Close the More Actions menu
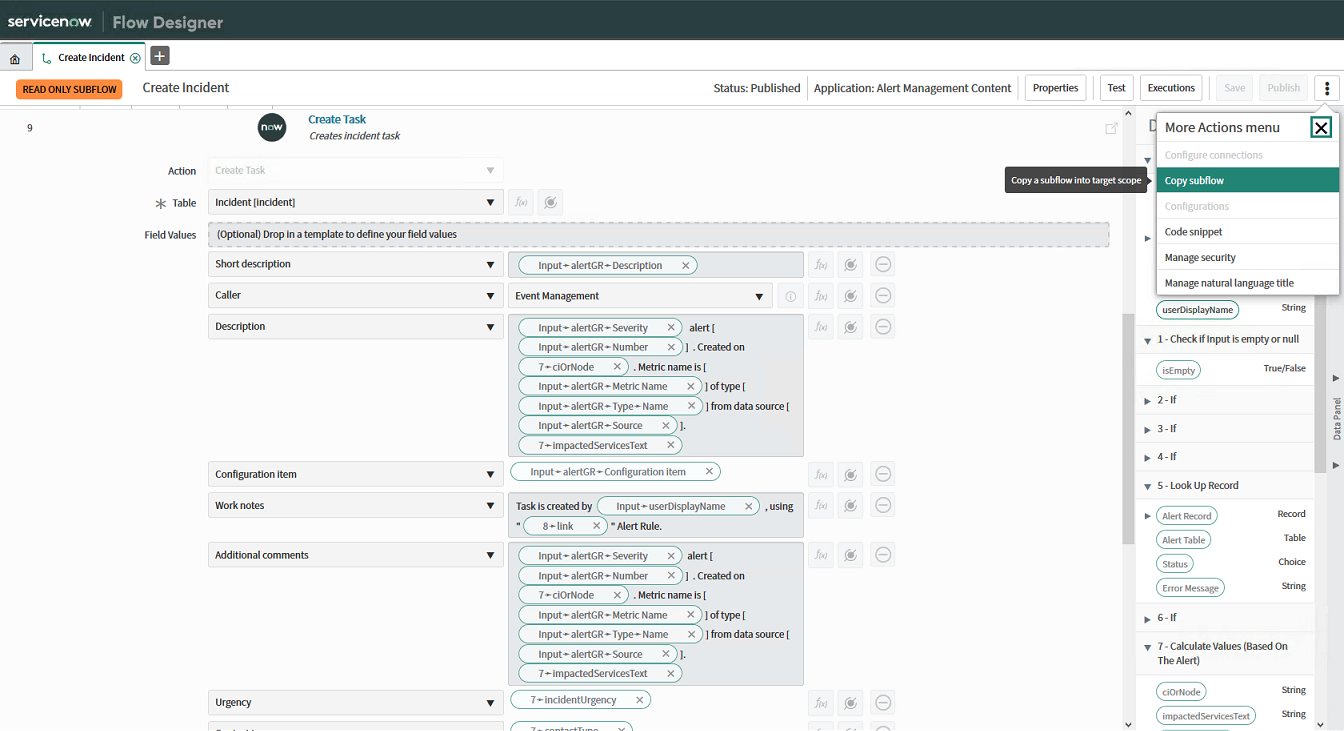The height and width of the screenshot is (731, 1344). pyautogui.click(x=1321, y=127)
